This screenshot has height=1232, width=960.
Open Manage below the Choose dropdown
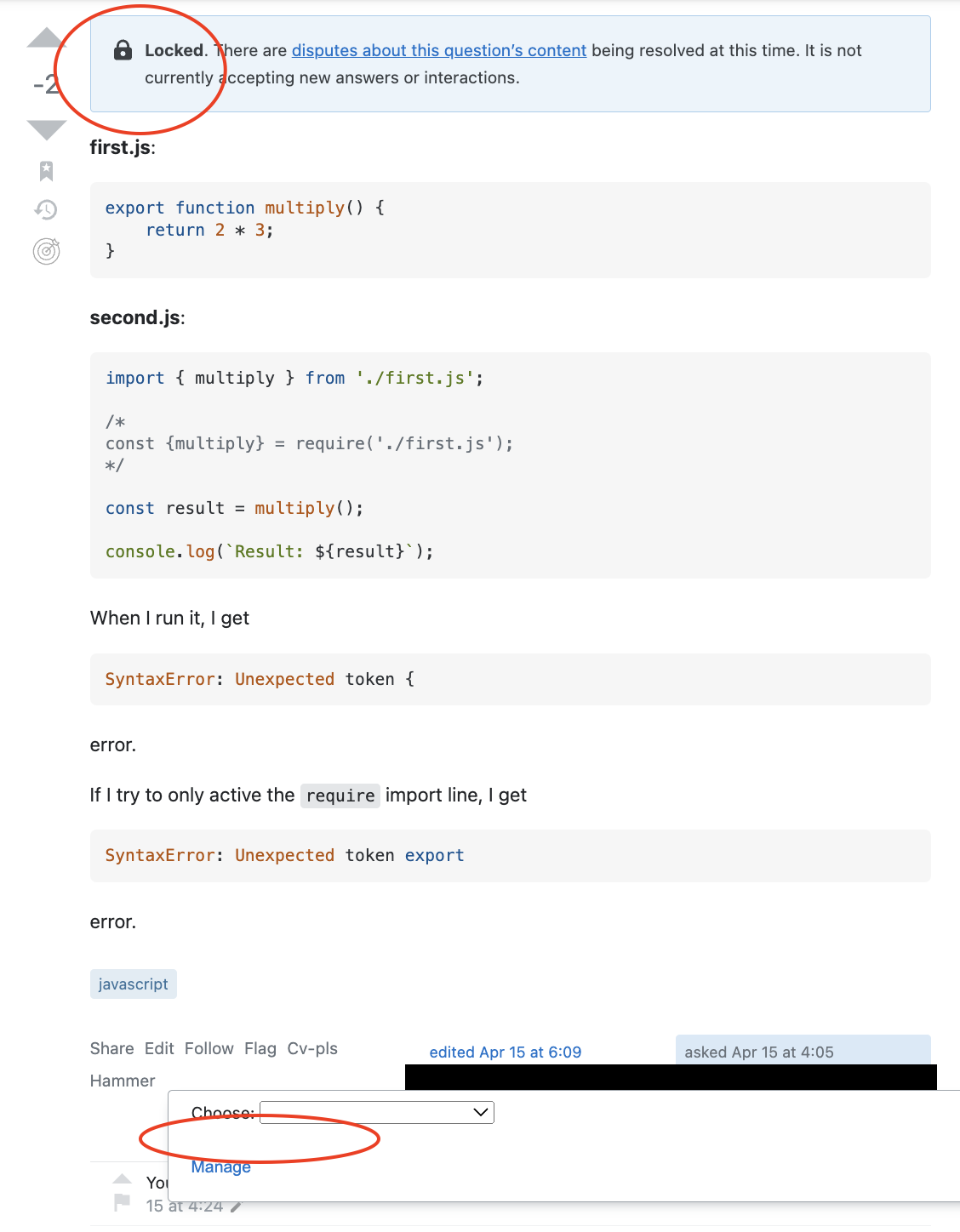pyautogui.click(x=220, y=1166)
